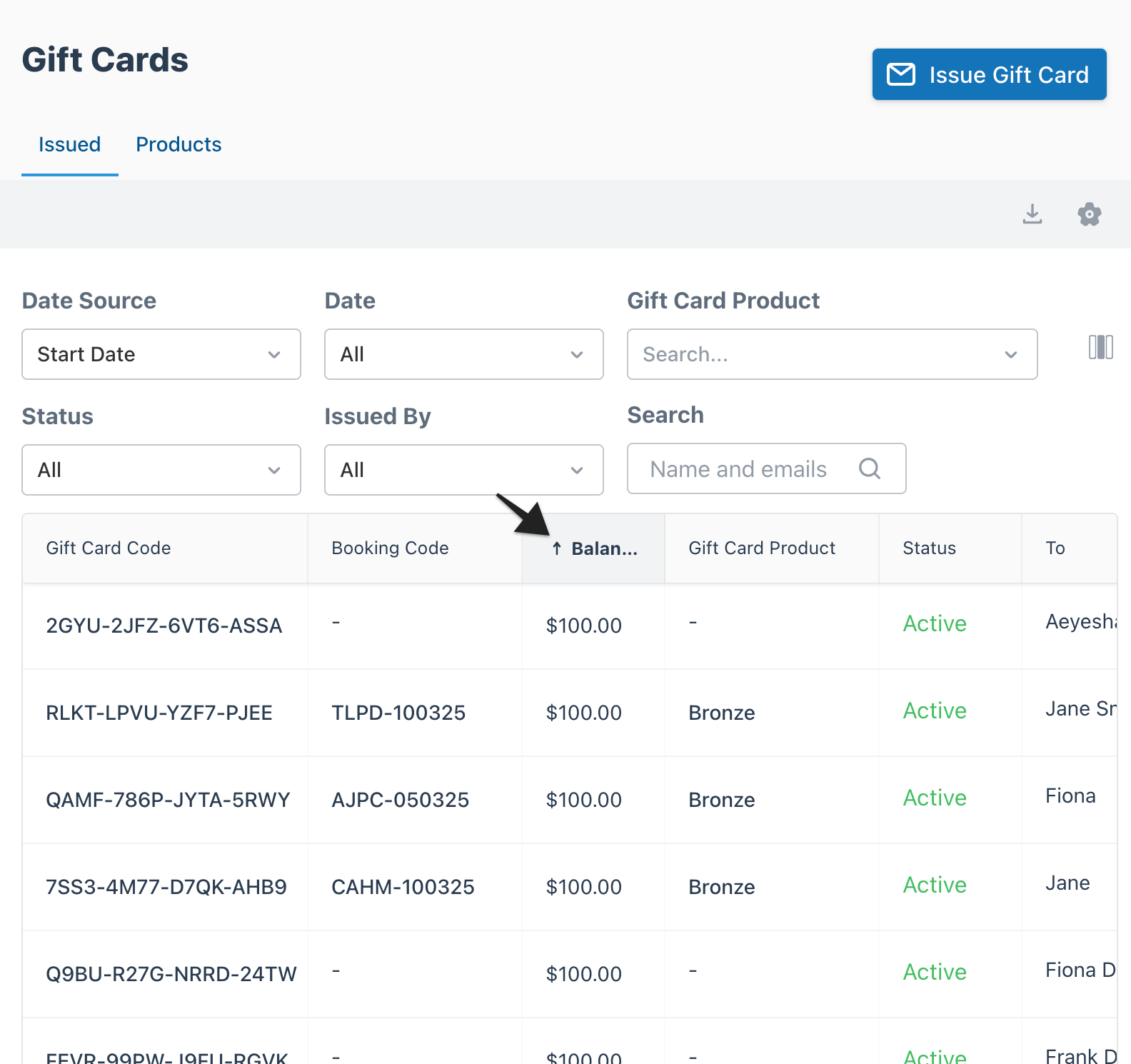Click booking code TLPD-100325

[x=398, y=713]
